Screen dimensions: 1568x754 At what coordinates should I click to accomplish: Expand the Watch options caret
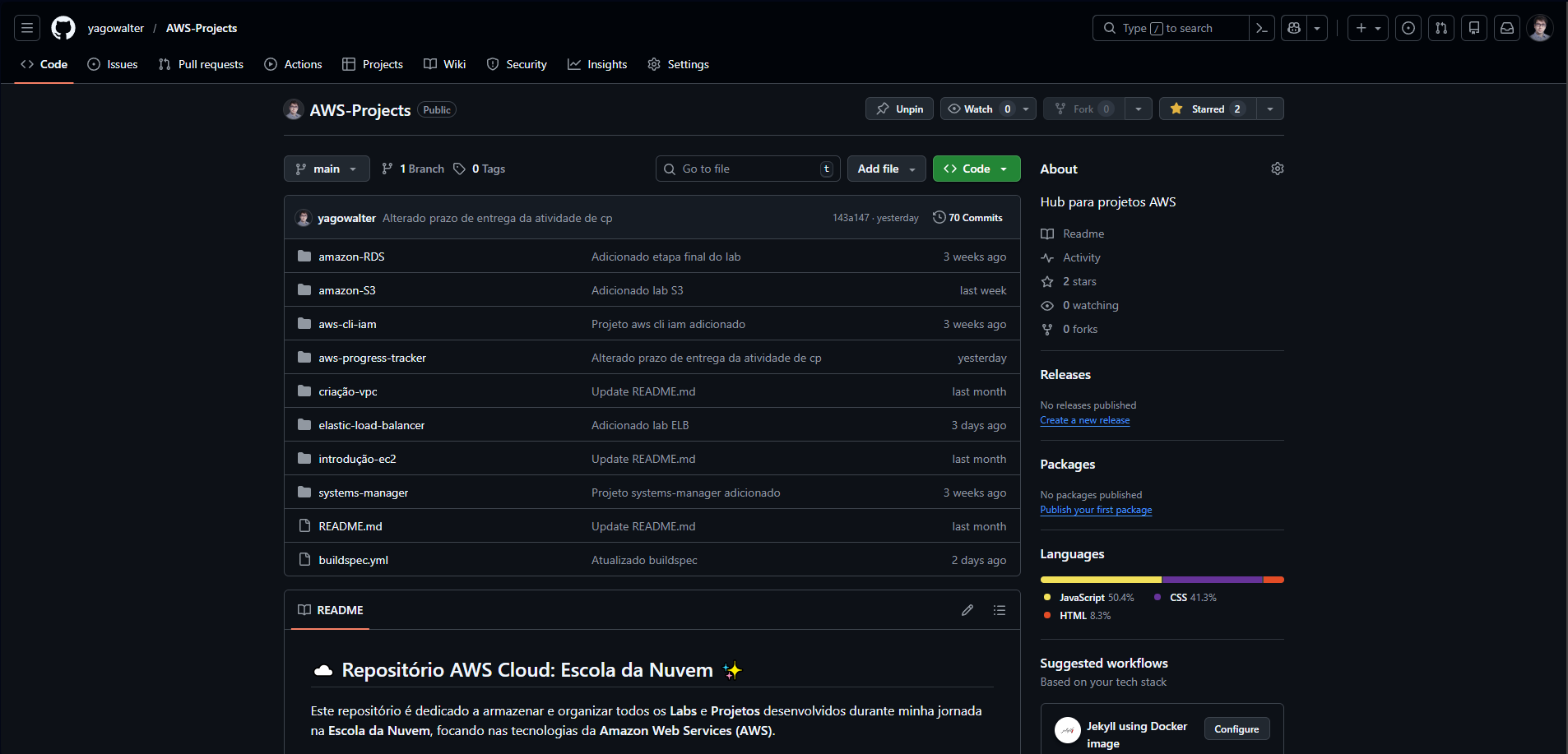coord(1027,109)
